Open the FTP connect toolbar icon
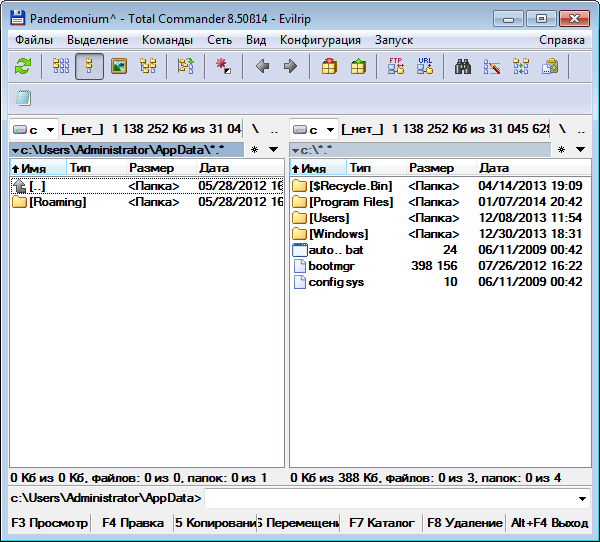 tap(395, 66)
